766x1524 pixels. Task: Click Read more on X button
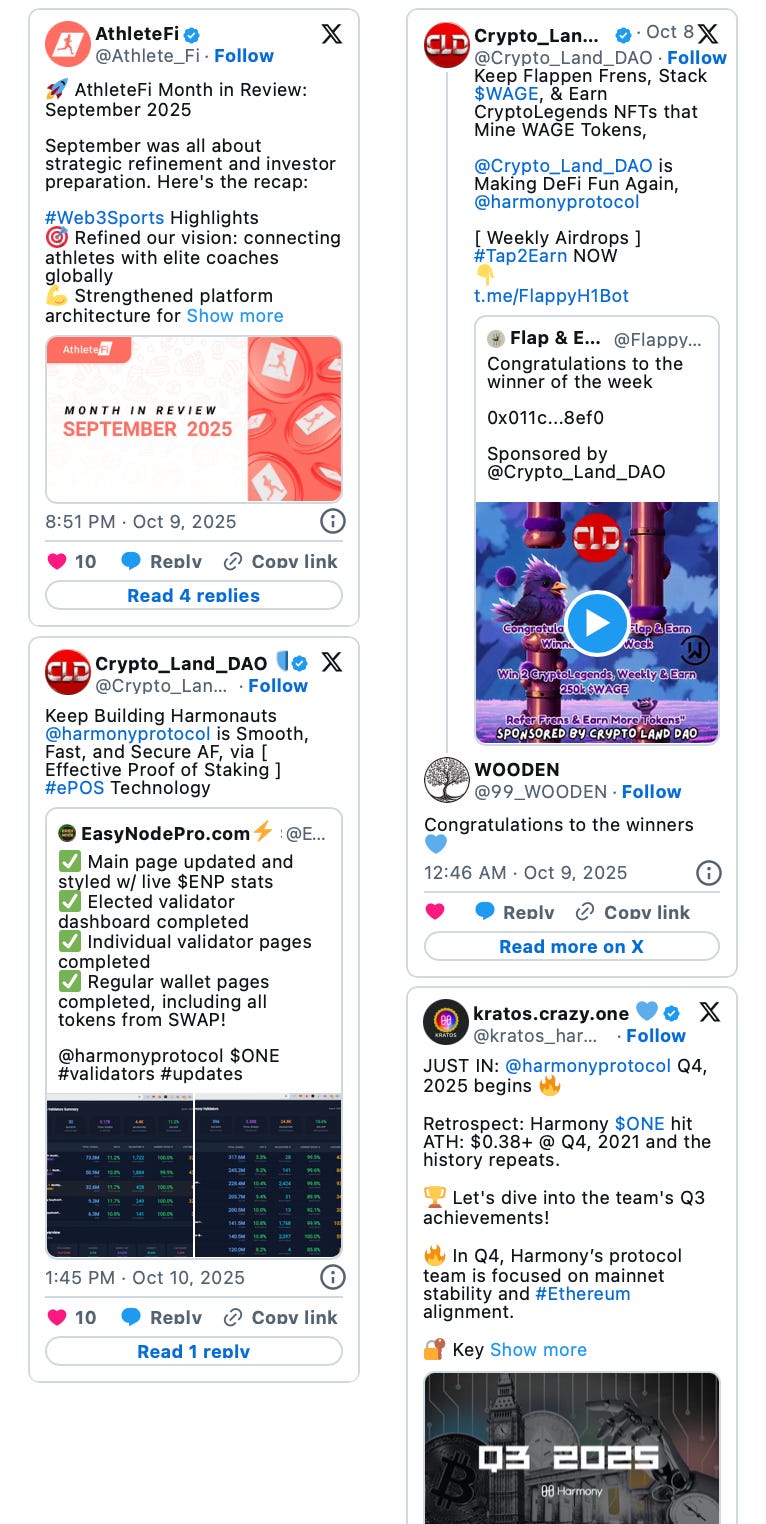572,946
